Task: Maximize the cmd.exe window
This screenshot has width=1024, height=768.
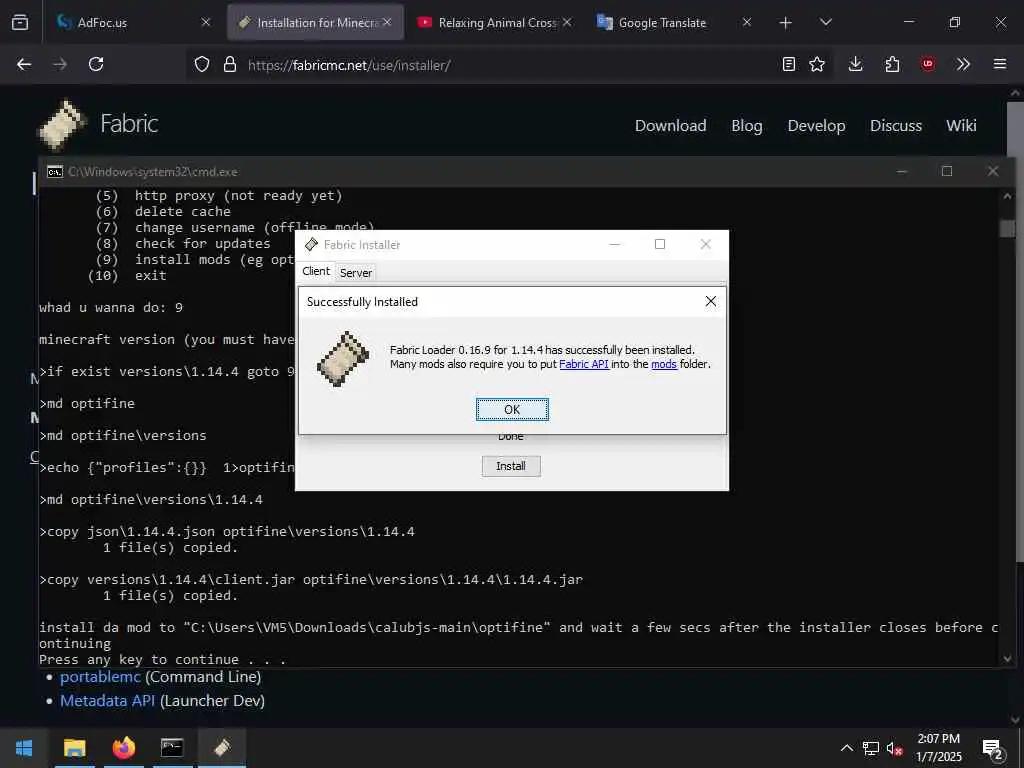Action: [x=947, y=171]
